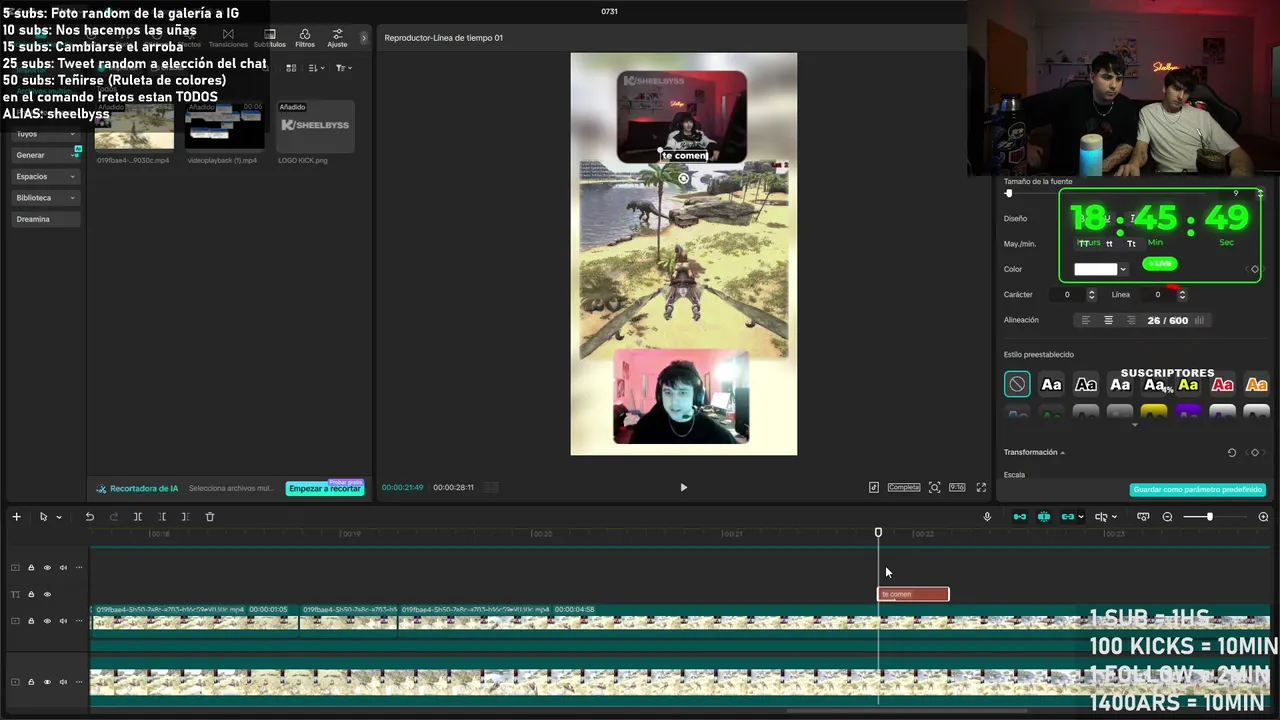
Task: Open the 9:16 aspect ratio selector
Action: 957,487
